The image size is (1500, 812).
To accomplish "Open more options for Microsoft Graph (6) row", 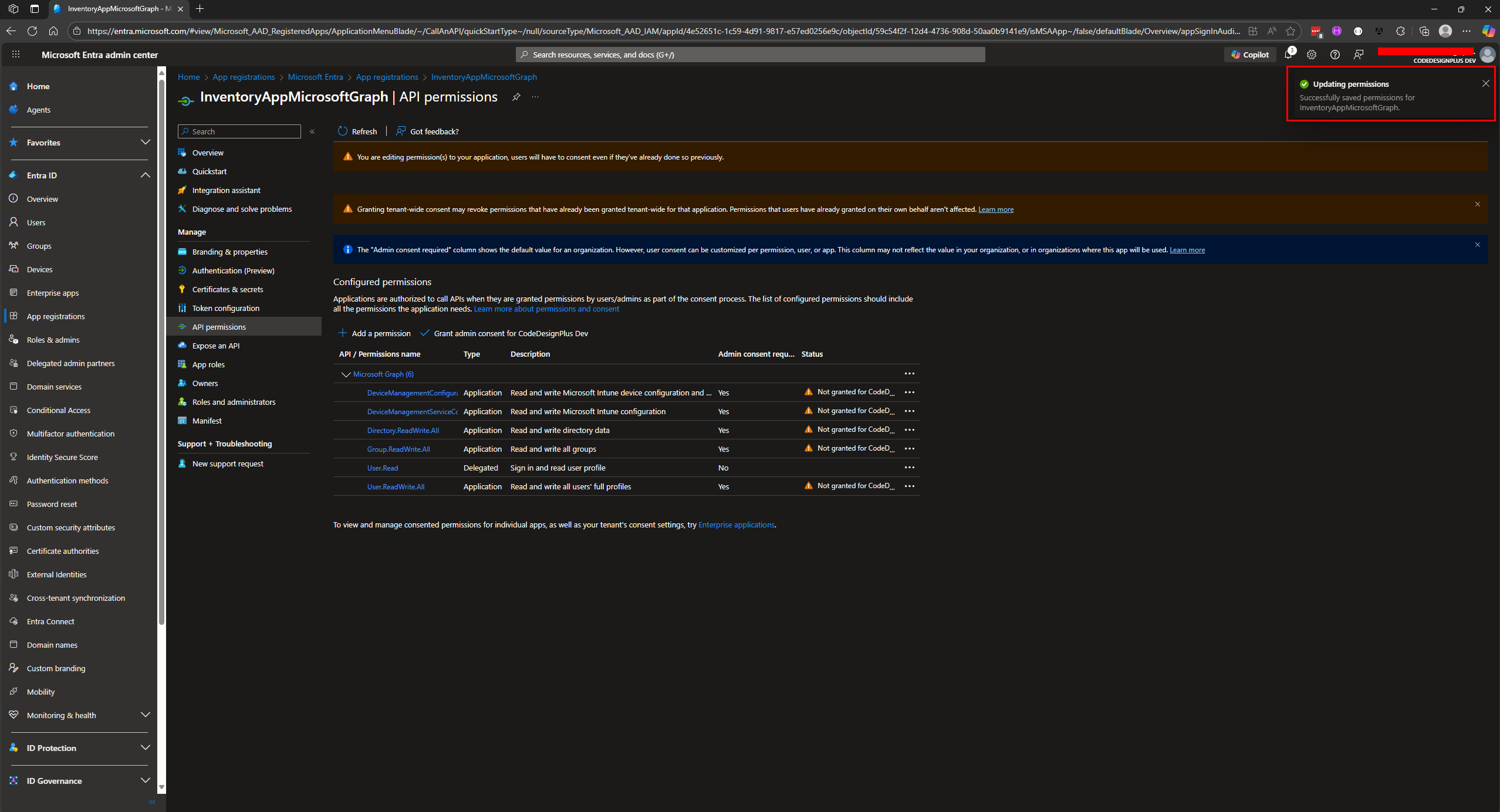I will tap(910, 374).
